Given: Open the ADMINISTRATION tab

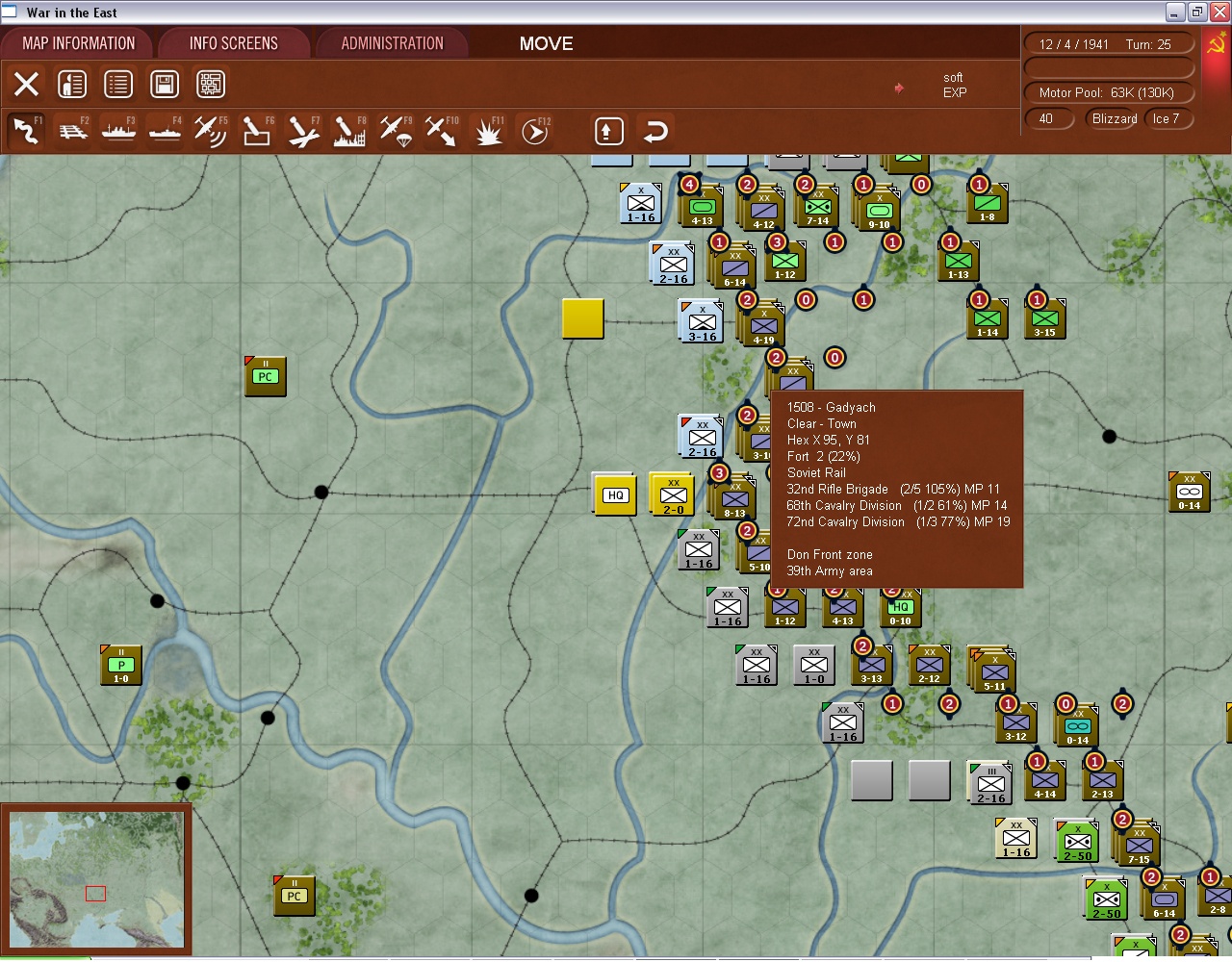Looking at the screenshot, I should (x=392, y=43).
